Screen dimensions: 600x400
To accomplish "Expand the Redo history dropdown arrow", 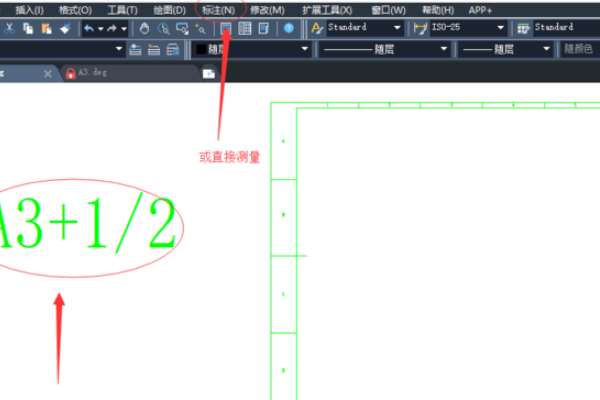I will [124, 29].
